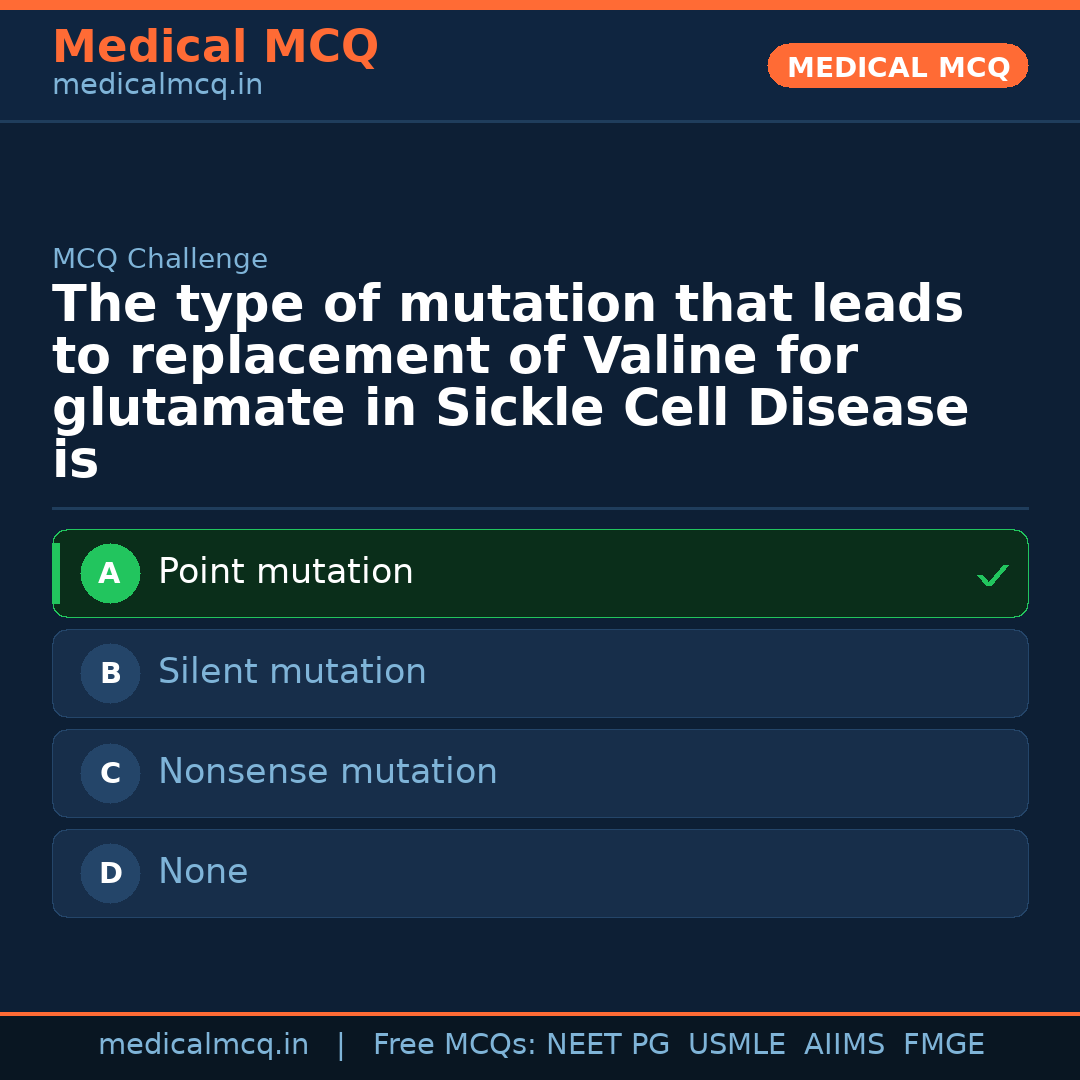
Task: Click the orange MEDICAL MCQ badge
Action: [898, 67]
